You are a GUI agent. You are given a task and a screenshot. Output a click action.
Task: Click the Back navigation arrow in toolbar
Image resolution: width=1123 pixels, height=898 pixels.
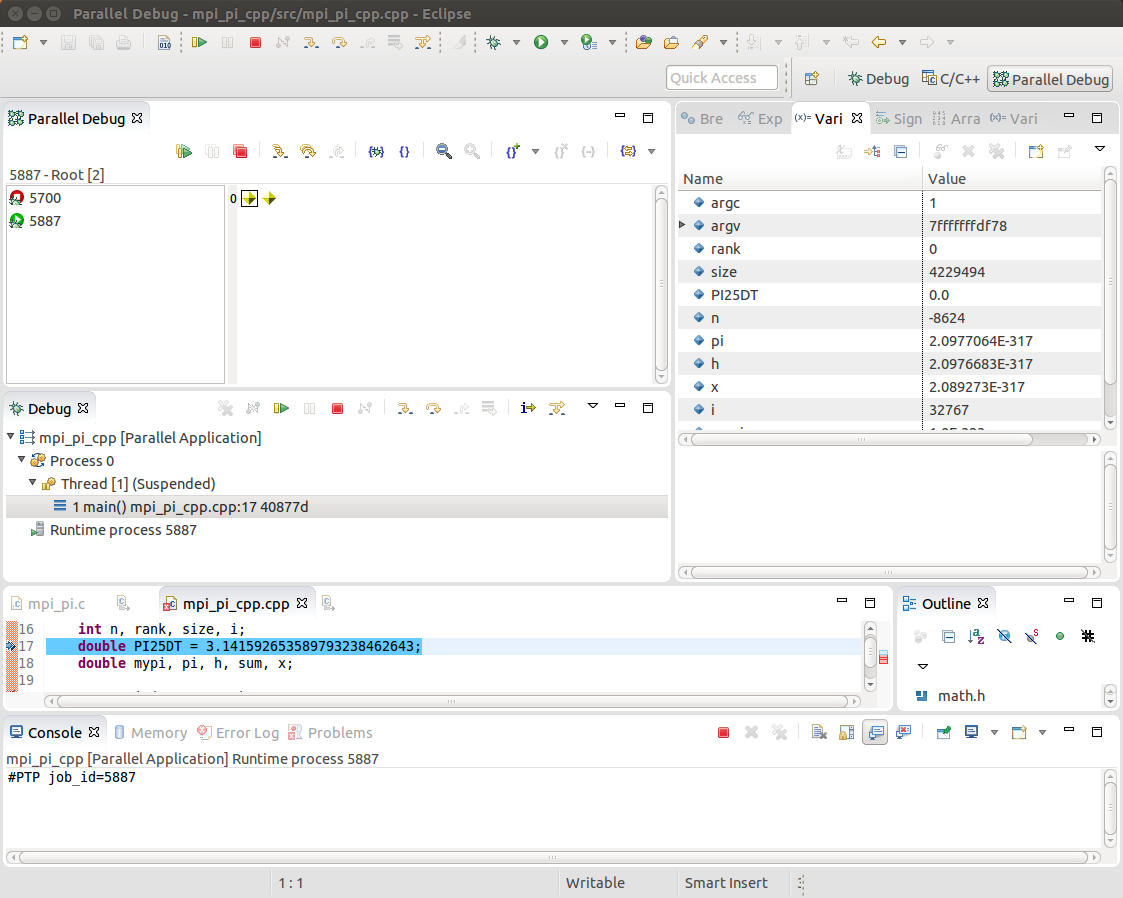pyautogui.click(x=879, y=42)
